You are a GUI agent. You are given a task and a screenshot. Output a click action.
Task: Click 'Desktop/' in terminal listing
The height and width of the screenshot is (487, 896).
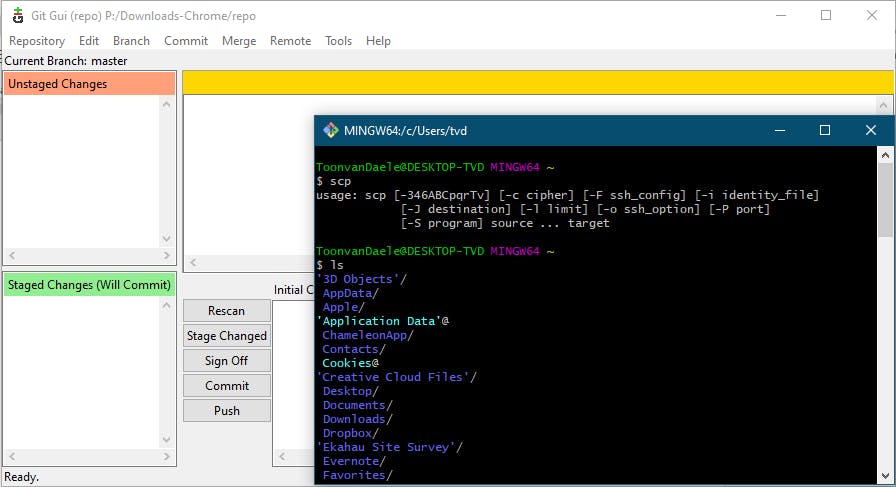coord(350,391)
